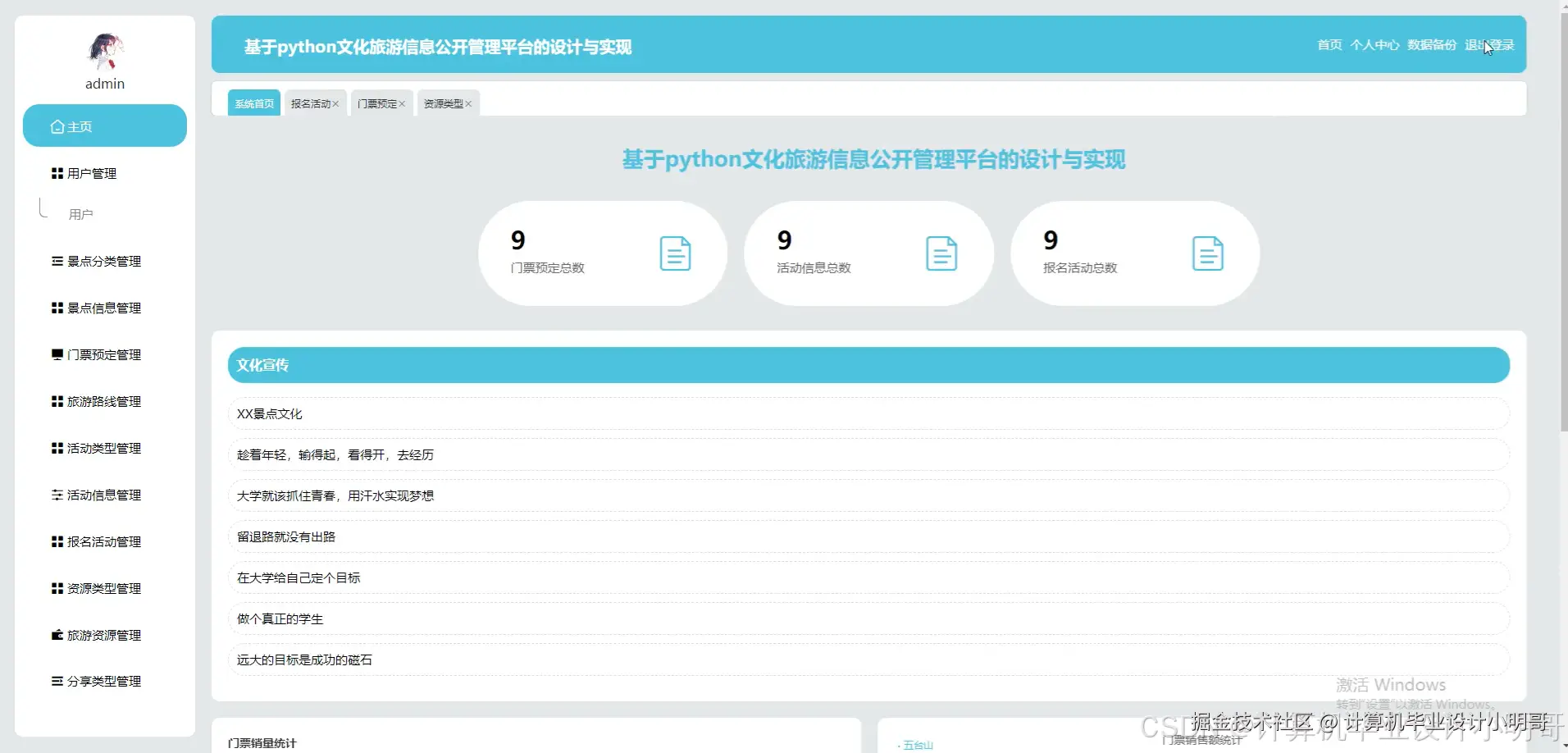This screenshot has width=1568, height=753.
Task: Click the 旅游路线管理 grid icon
Action: click(57, 401)
